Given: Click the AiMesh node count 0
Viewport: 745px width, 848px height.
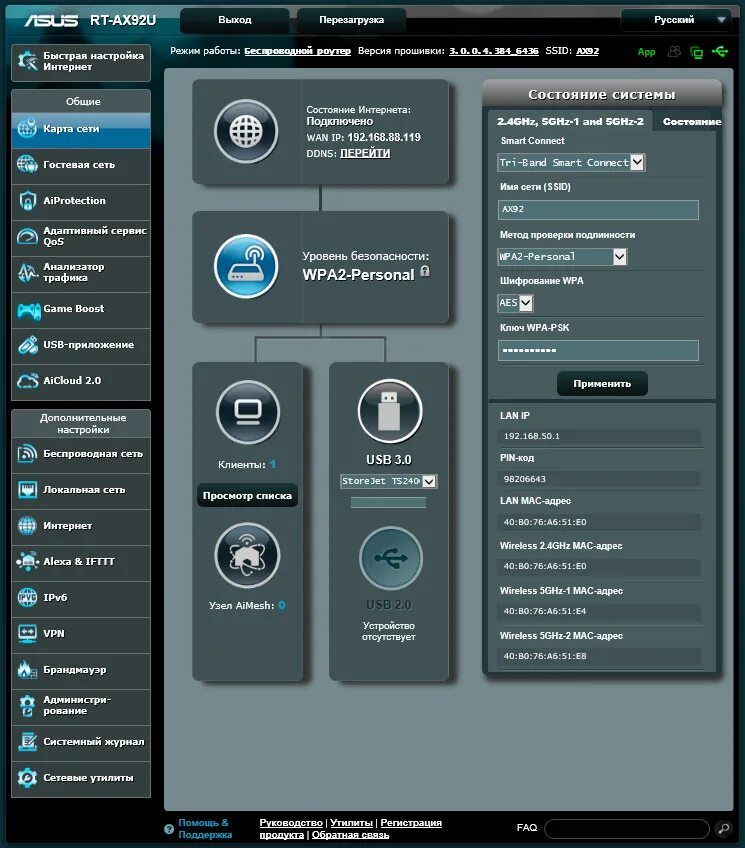Looking at the screenshot, I should [282, 605].
